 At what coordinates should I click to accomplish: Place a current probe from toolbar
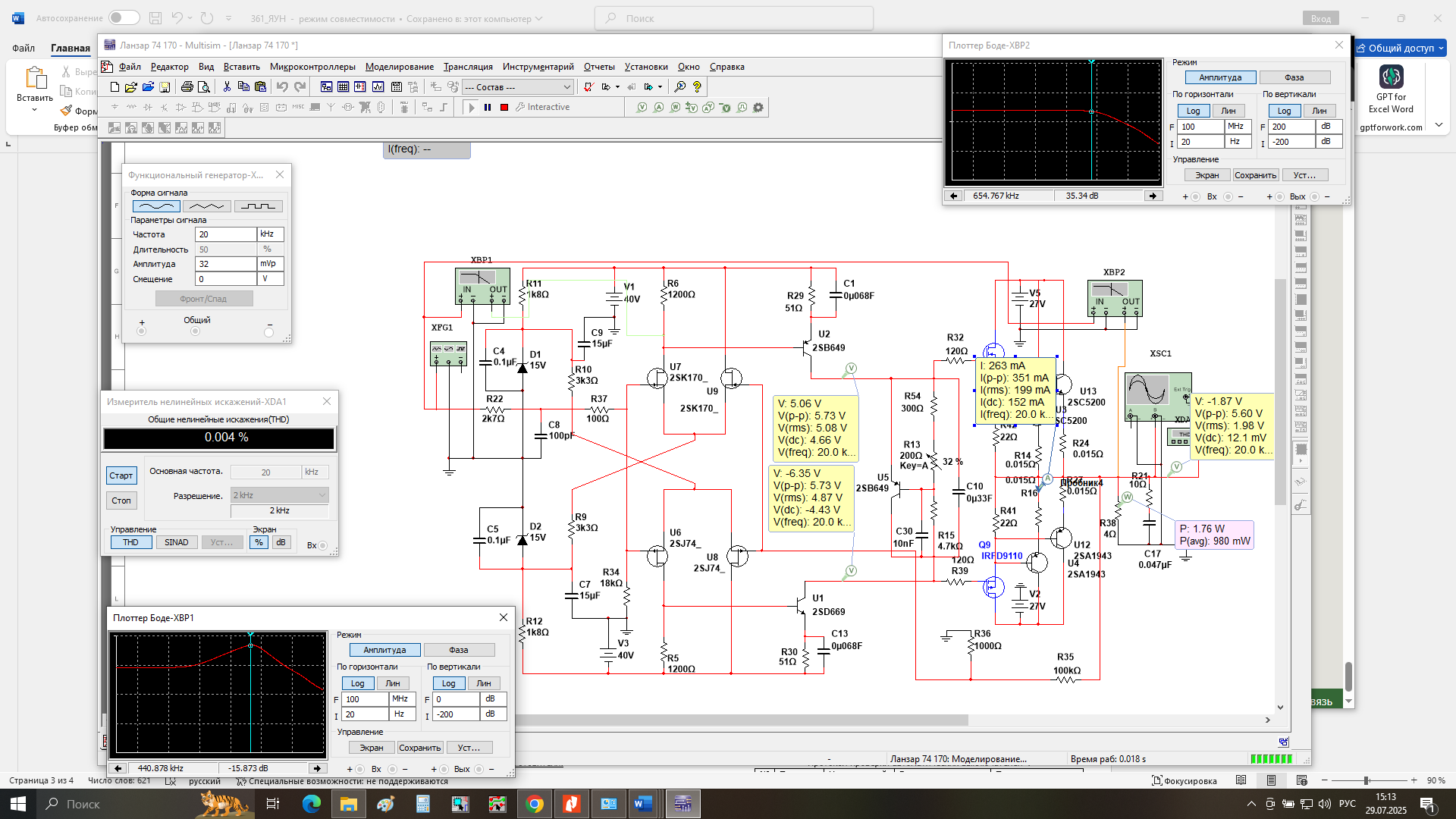[x=659, y=108]
